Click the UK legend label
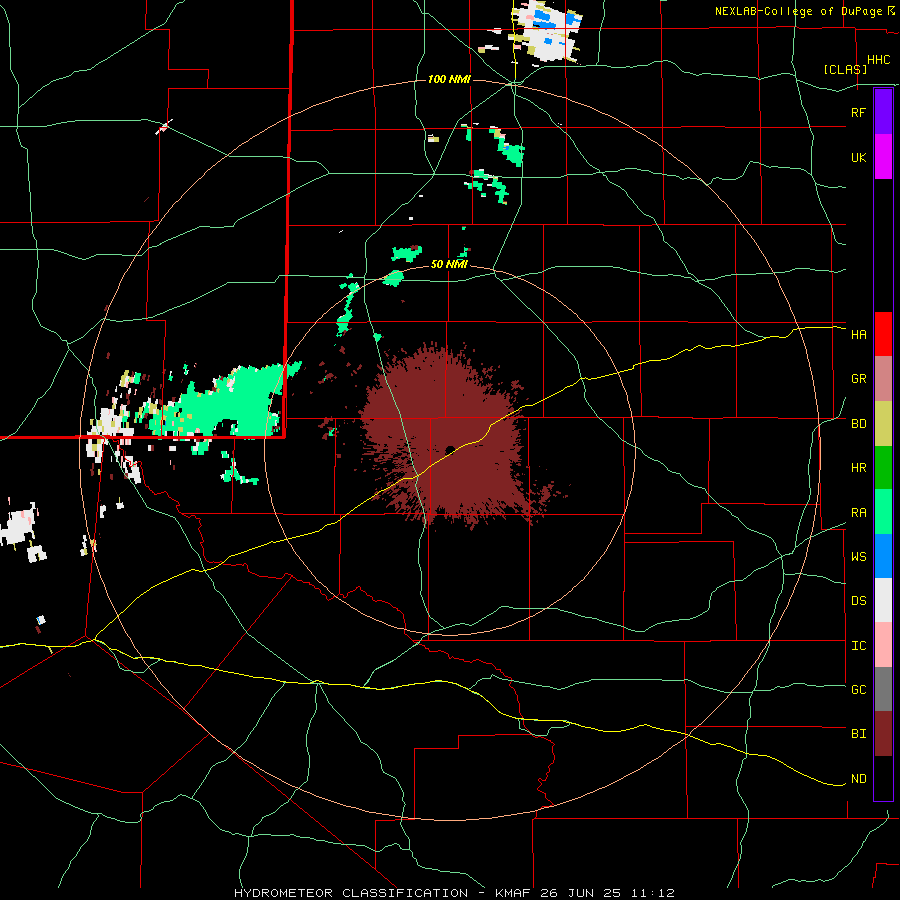 858,157
